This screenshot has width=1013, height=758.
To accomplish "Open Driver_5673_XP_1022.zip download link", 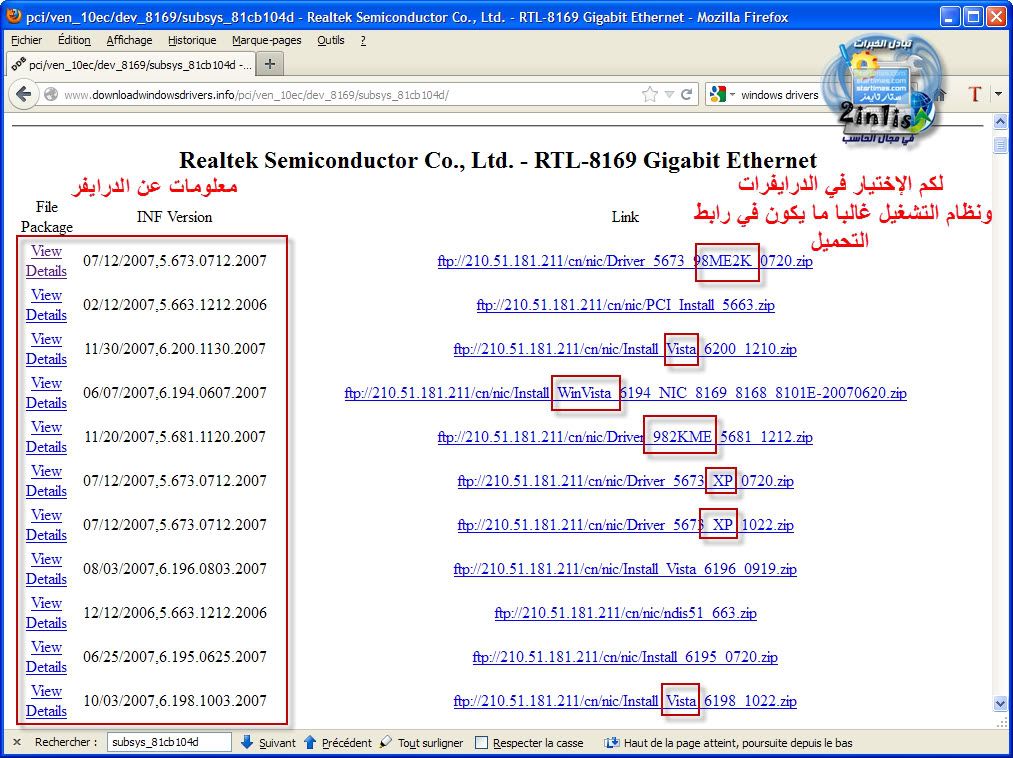I will click(x=625, y=525).
